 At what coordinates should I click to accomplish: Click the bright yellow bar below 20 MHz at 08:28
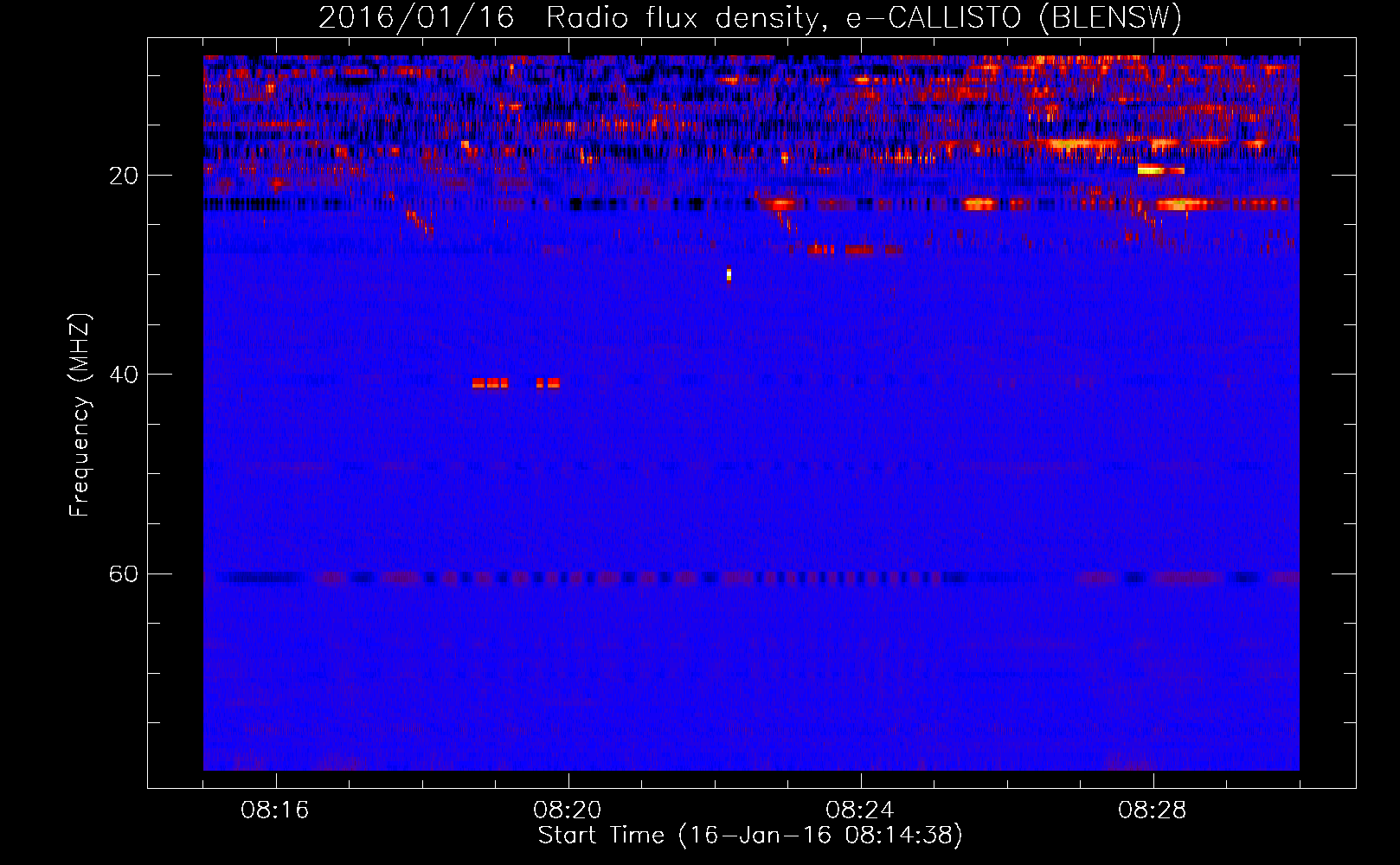coord(1160,170)
